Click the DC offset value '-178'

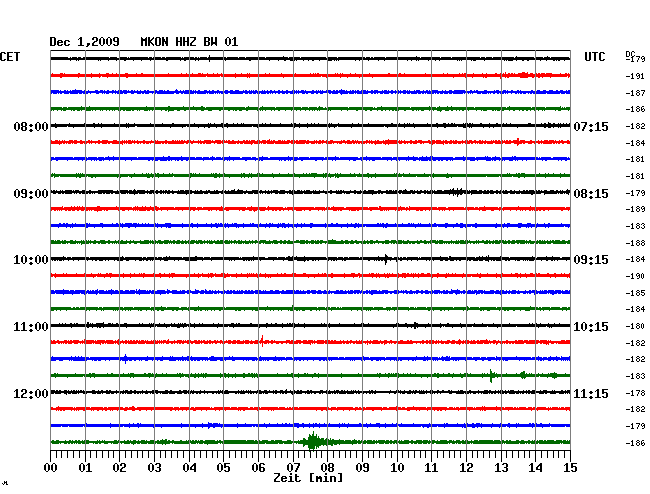(635, 393)
